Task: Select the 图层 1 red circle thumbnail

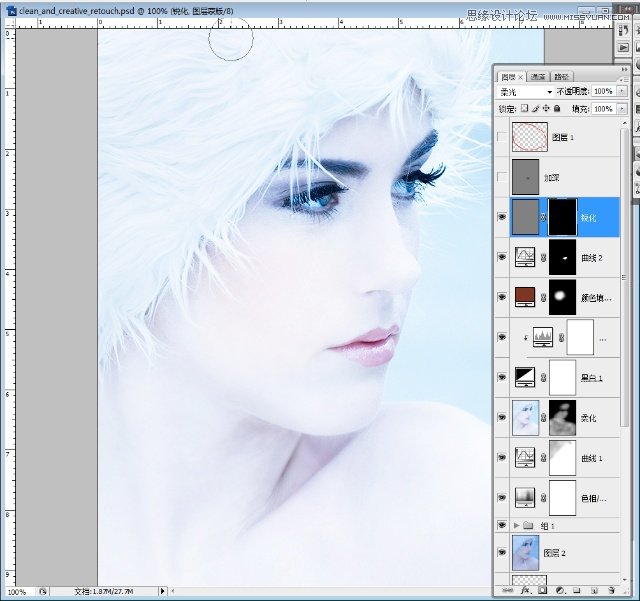Action: click(x=530, y=137)
